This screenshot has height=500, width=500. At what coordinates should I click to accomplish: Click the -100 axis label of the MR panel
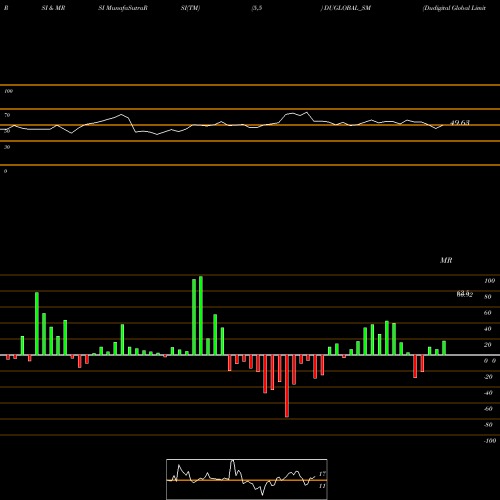click(490, 441)
